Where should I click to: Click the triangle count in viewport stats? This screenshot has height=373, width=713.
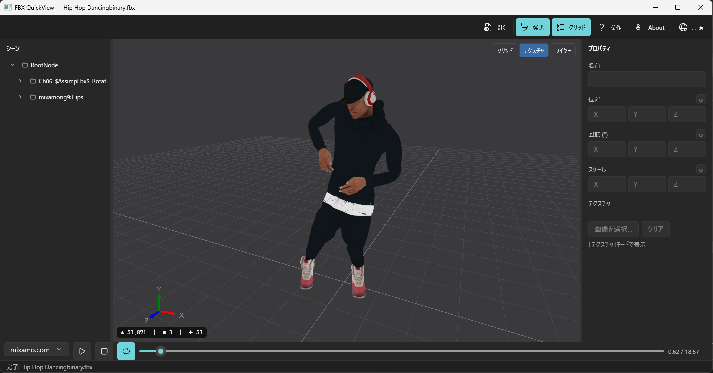coord(133,333)
